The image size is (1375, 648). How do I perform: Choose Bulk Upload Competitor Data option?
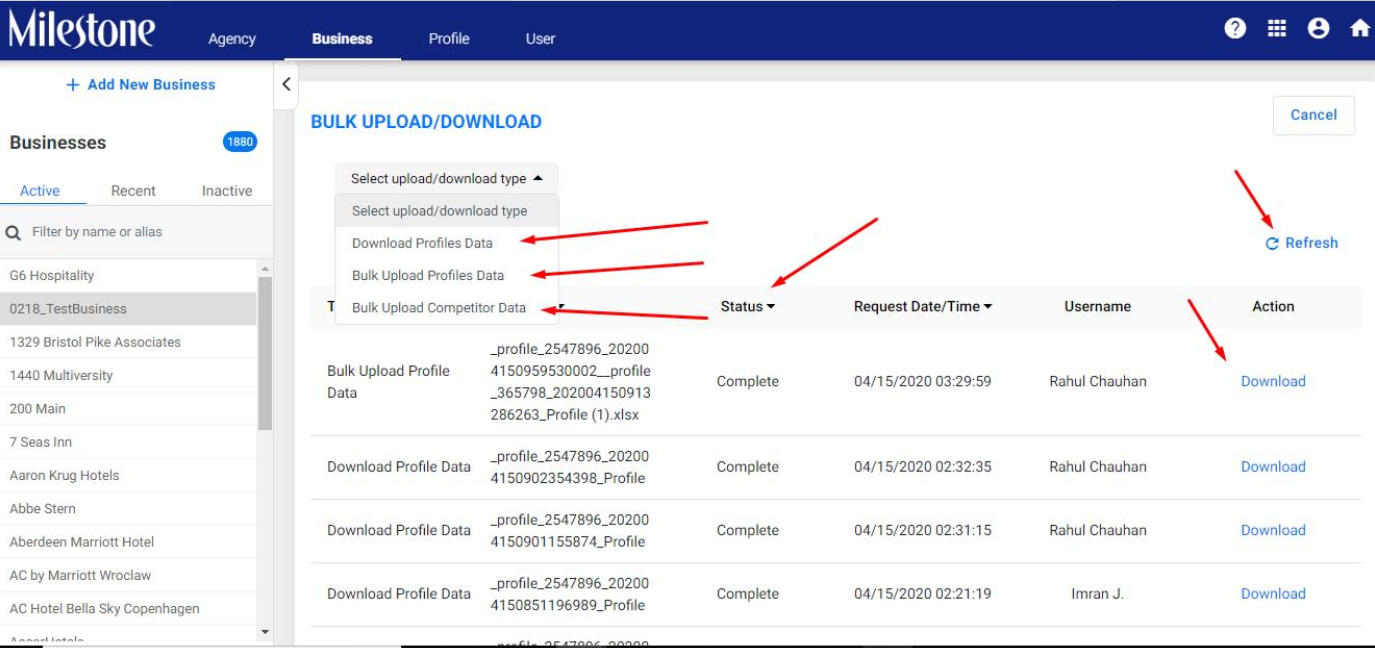tap(447, 308)
